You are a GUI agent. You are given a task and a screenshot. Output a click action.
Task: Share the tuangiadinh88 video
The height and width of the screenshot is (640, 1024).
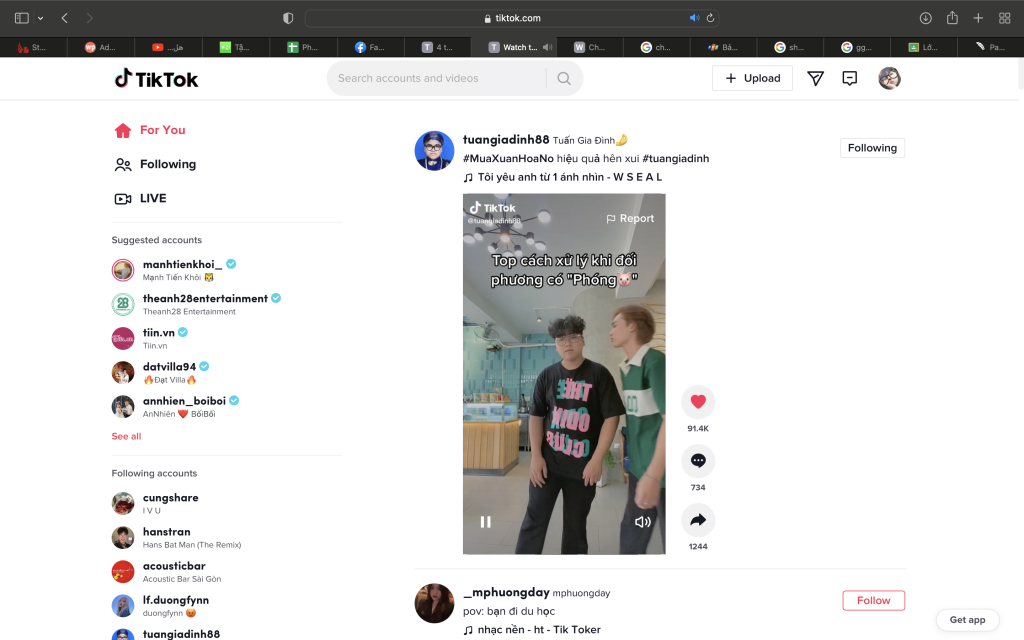[698, 520]
